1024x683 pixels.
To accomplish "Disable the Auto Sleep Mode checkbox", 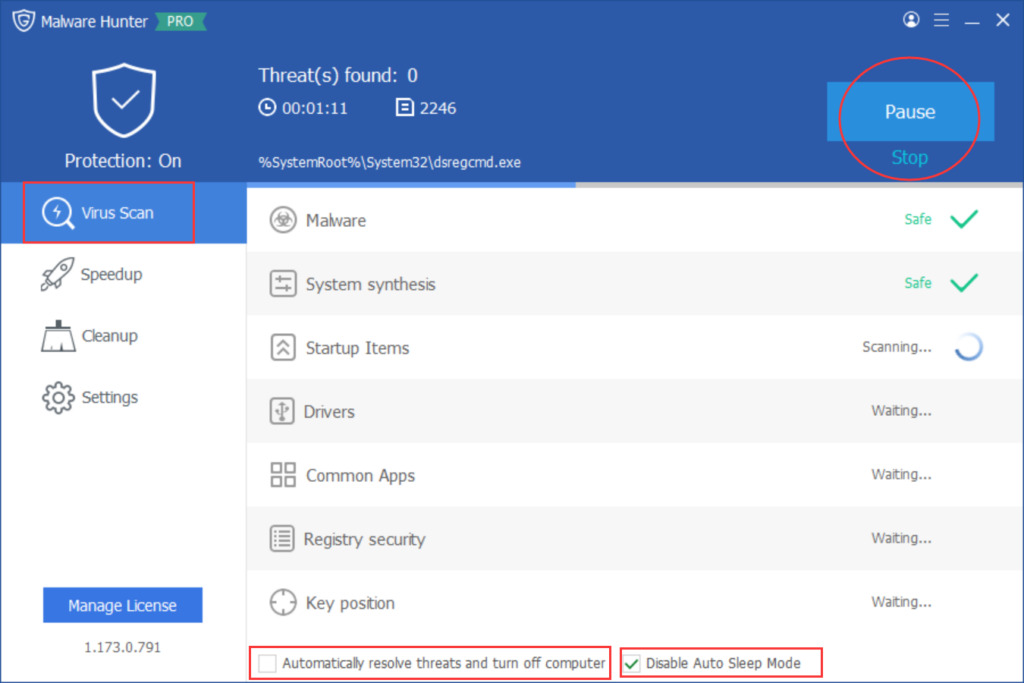I will [x=631, y=662].
